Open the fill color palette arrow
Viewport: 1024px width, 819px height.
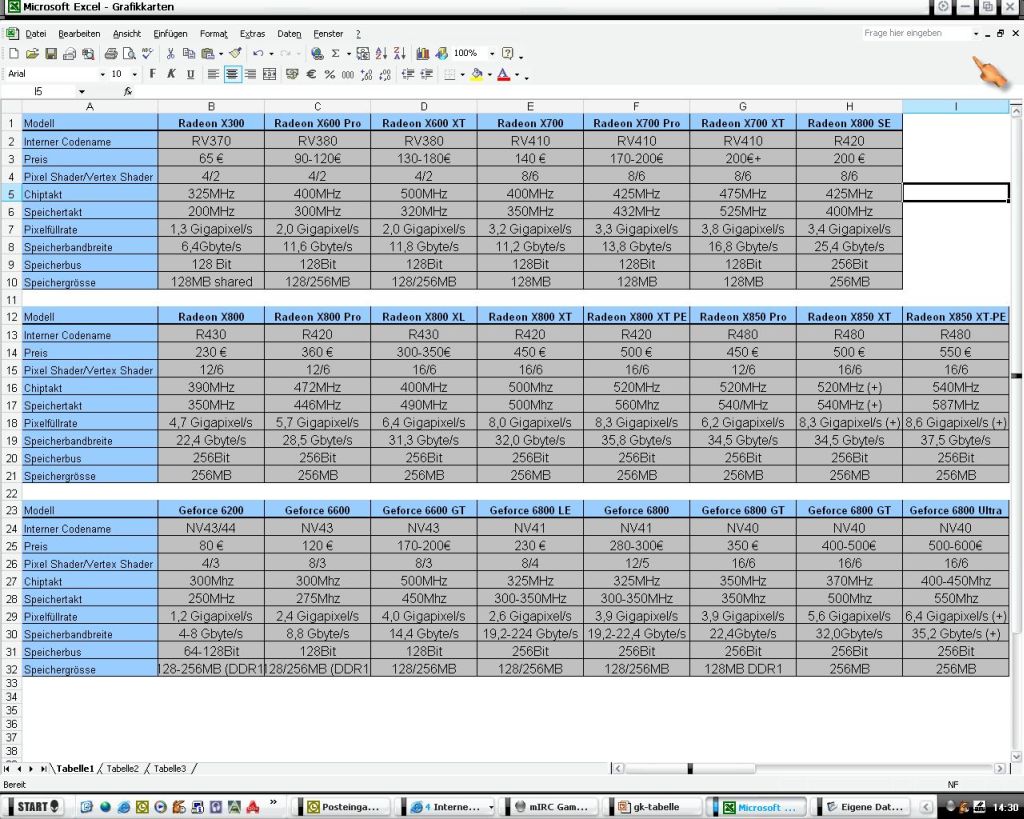tap(489, 74)
